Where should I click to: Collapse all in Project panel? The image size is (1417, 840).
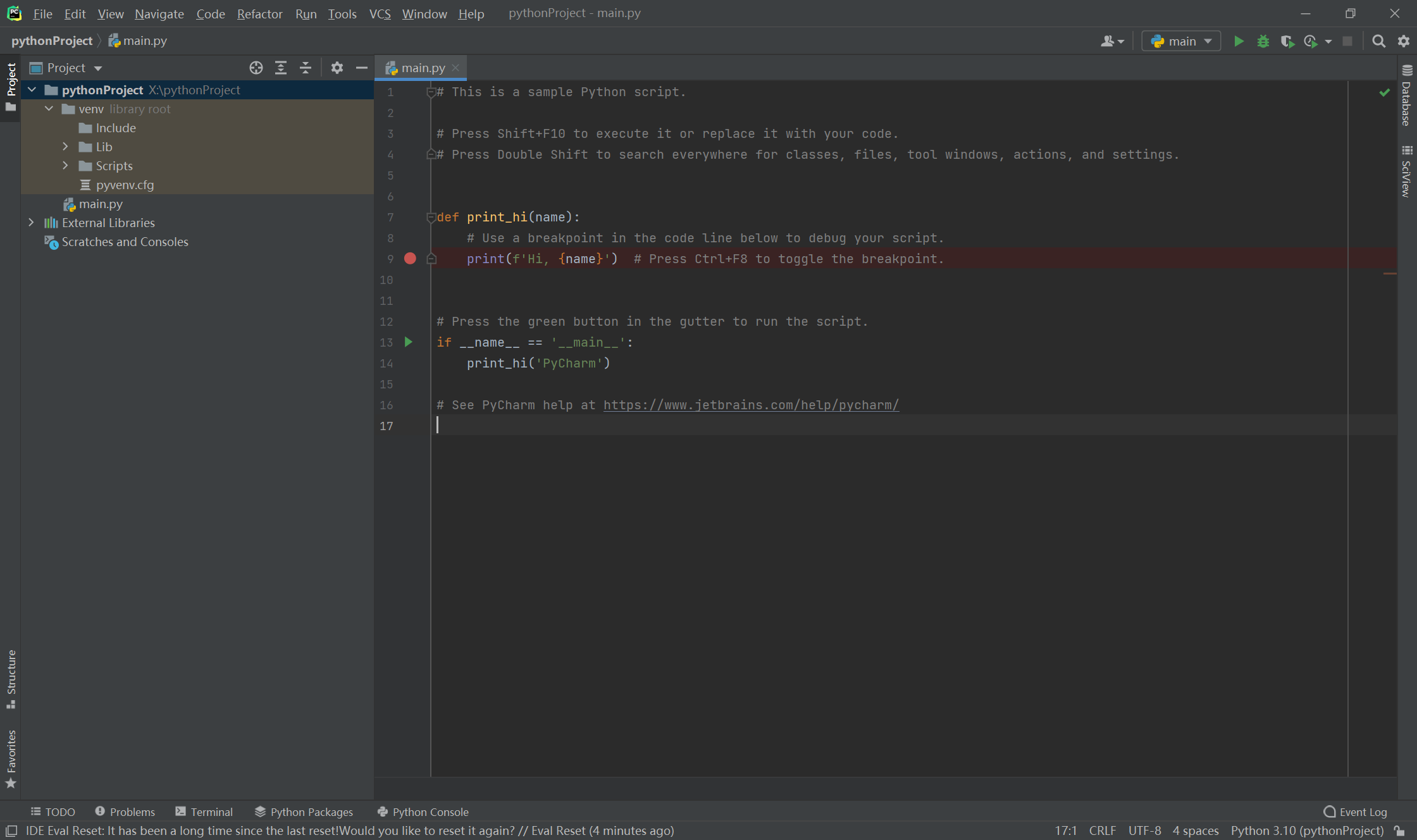306,68
